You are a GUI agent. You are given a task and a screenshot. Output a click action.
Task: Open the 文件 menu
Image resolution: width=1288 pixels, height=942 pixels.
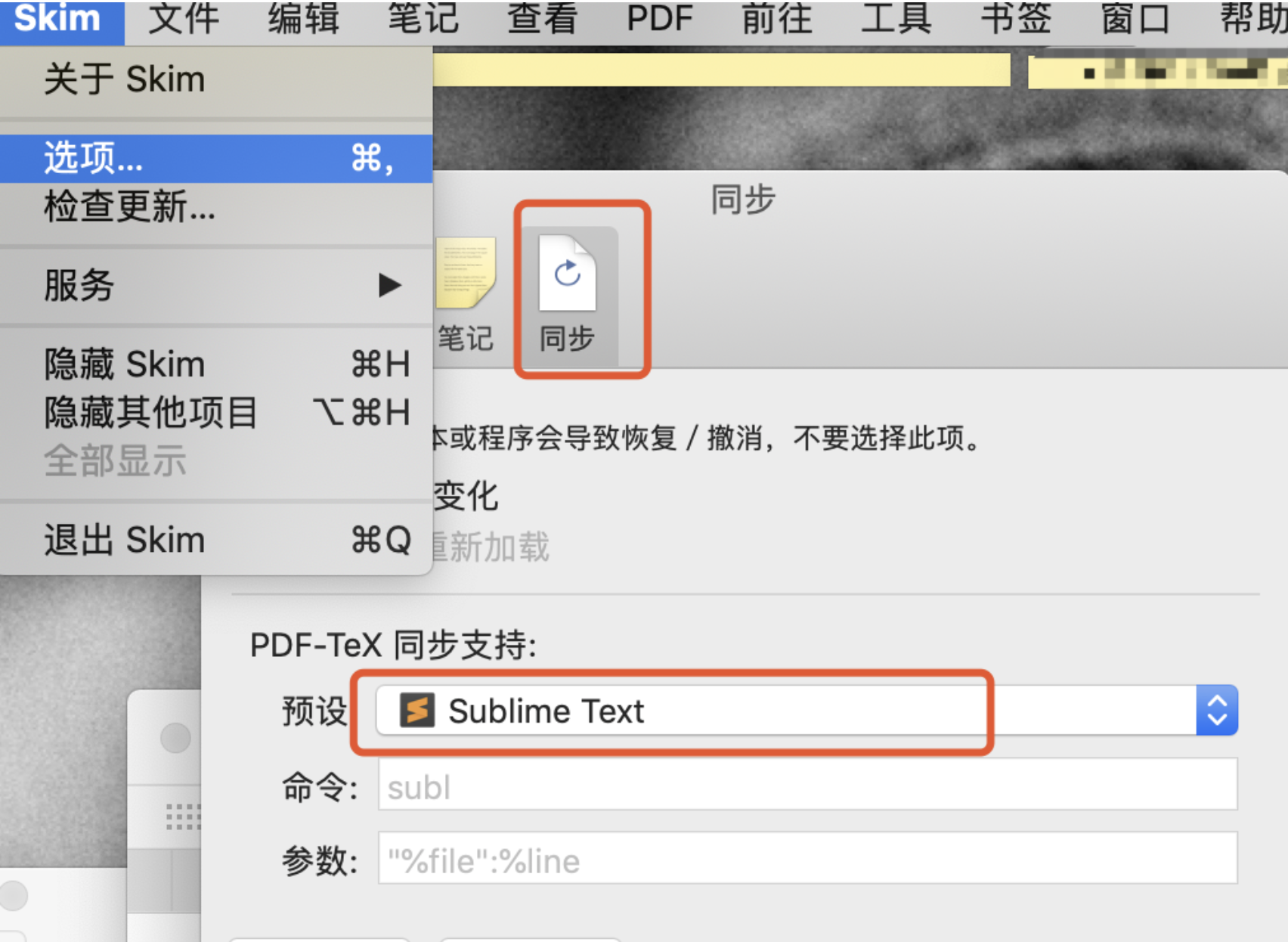[184, 20]
